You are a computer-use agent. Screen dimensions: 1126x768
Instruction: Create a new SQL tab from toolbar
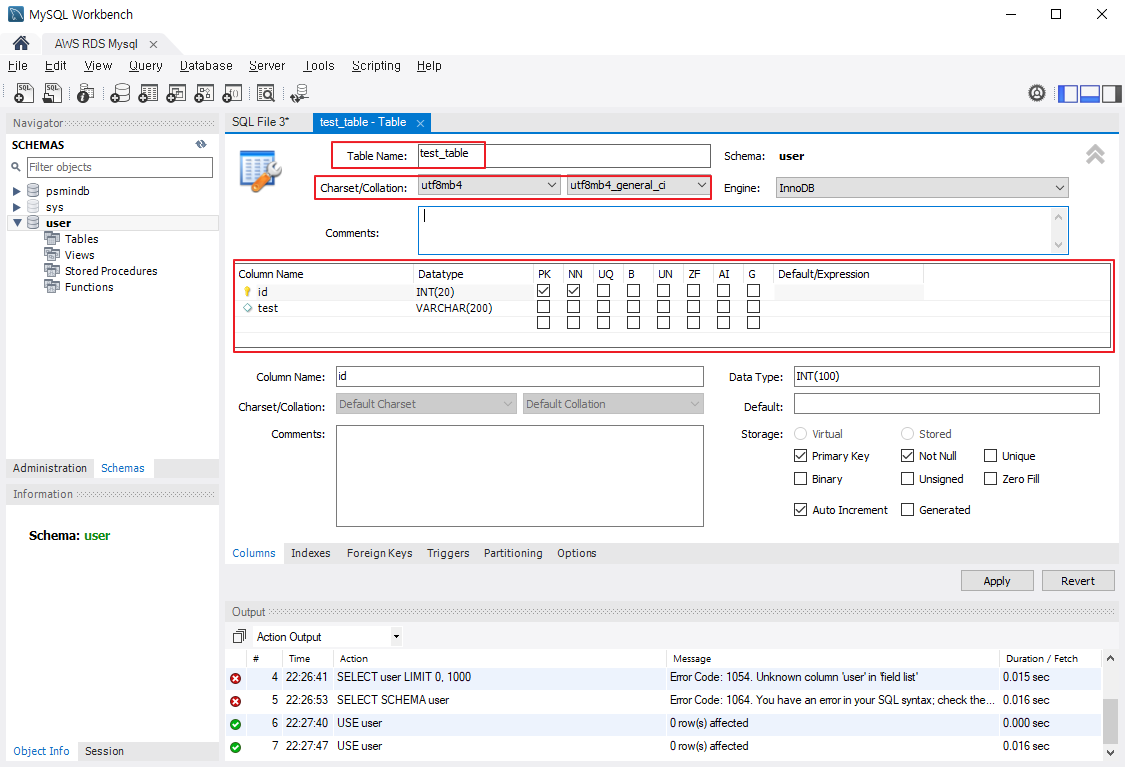tap(24, 93)
